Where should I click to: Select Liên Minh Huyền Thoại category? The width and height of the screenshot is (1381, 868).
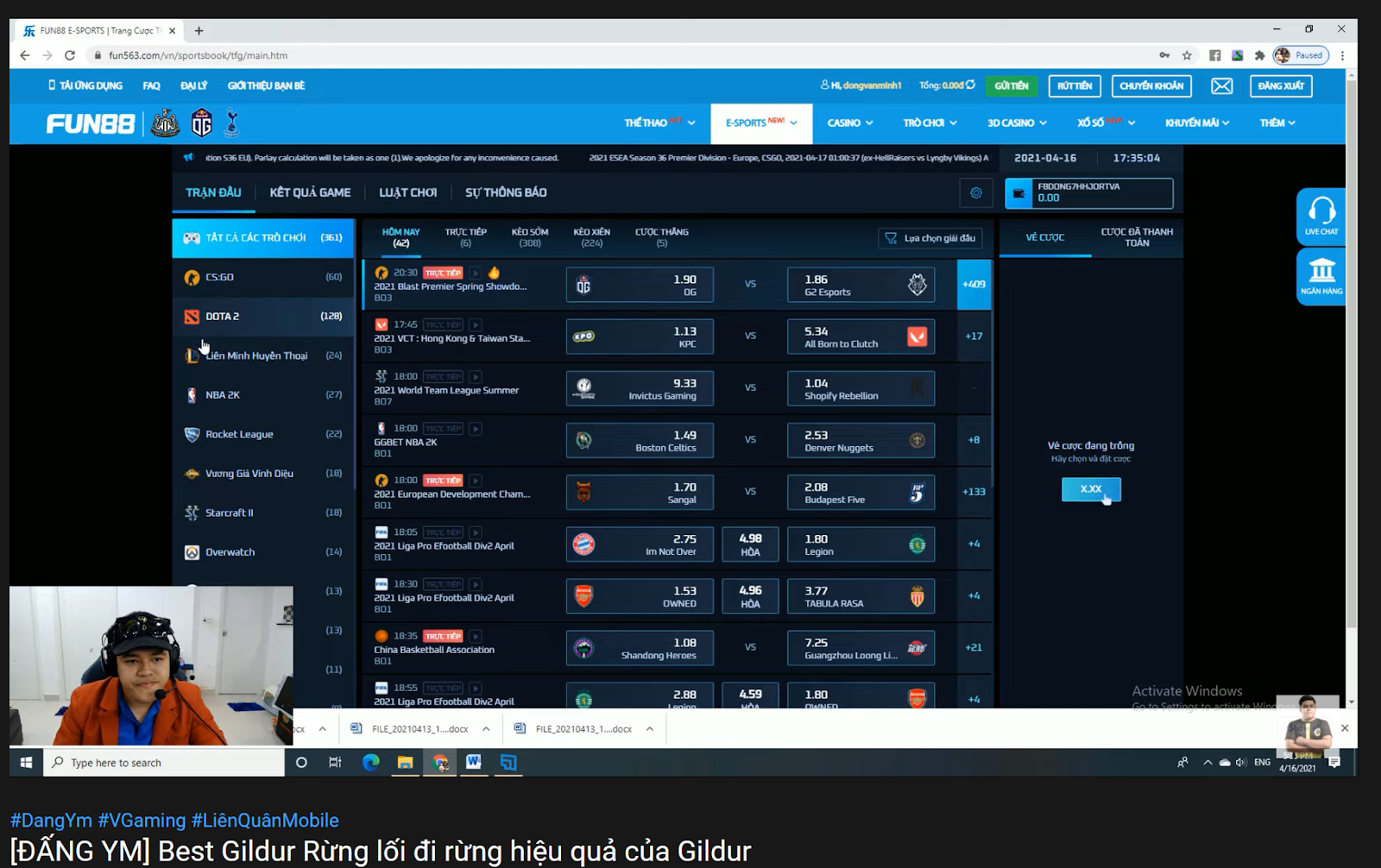point(263,355)
